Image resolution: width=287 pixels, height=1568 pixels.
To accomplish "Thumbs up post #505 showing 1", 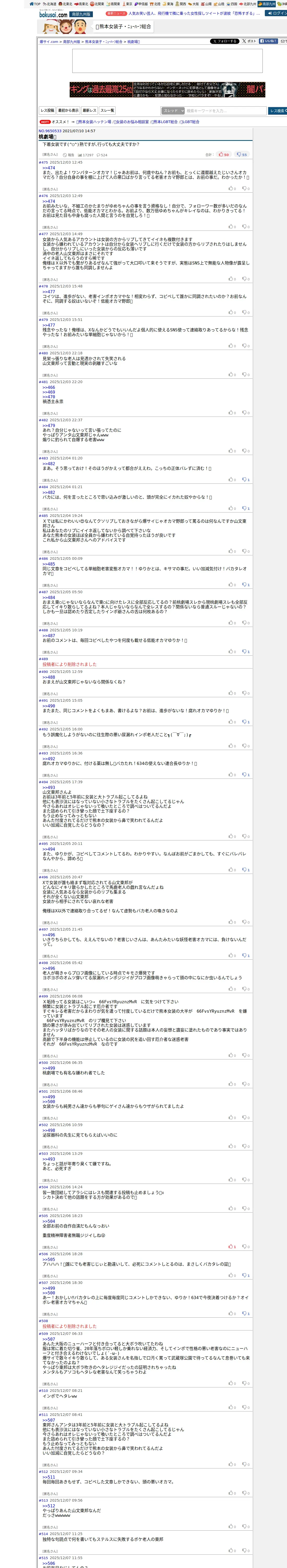I will (x=232, y=1247).
